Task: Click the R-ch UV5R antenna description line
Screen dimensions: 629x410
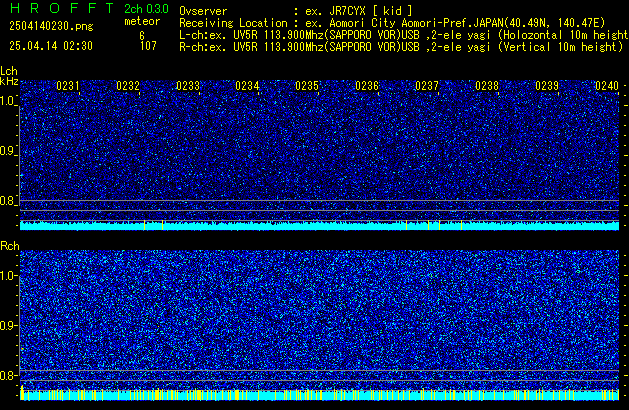Action: click(x=401, y=47)
